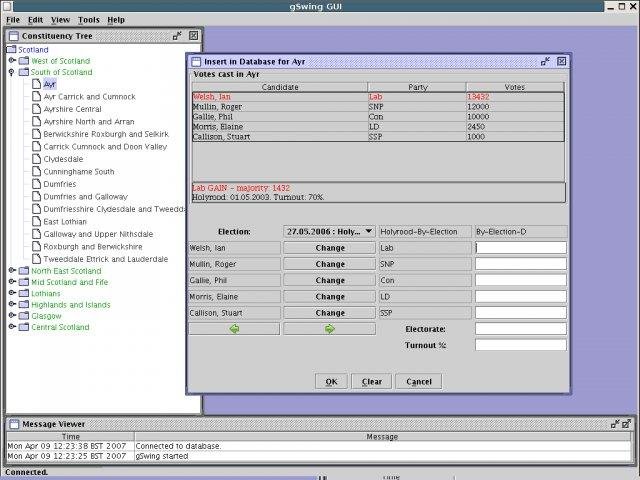This screenshot has width=640, height=480.
Task: Iconify the Message Viewer panel
Action: (615, 424)
